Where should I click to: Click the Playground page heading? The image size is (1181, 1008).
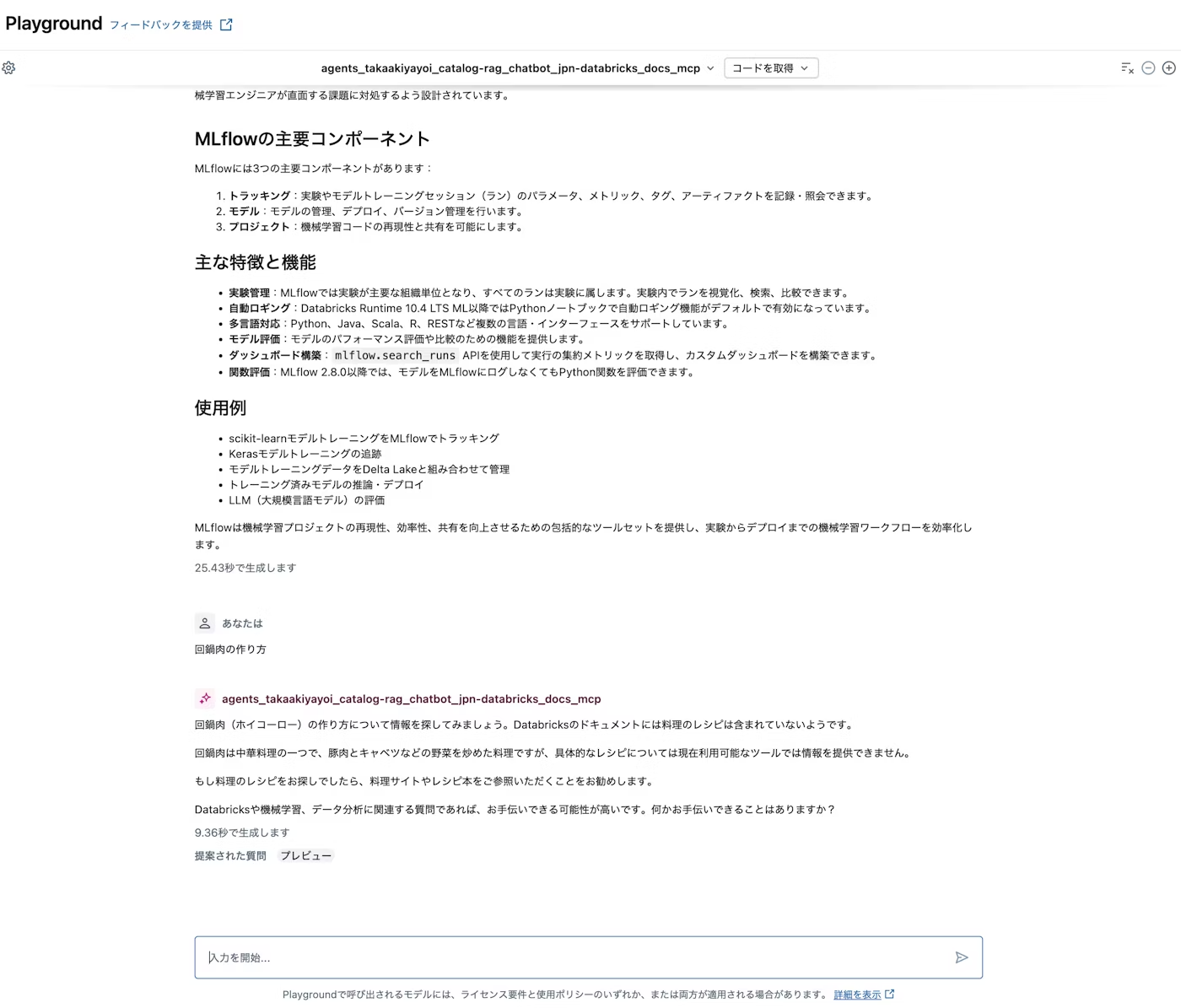tap(53, 24)
